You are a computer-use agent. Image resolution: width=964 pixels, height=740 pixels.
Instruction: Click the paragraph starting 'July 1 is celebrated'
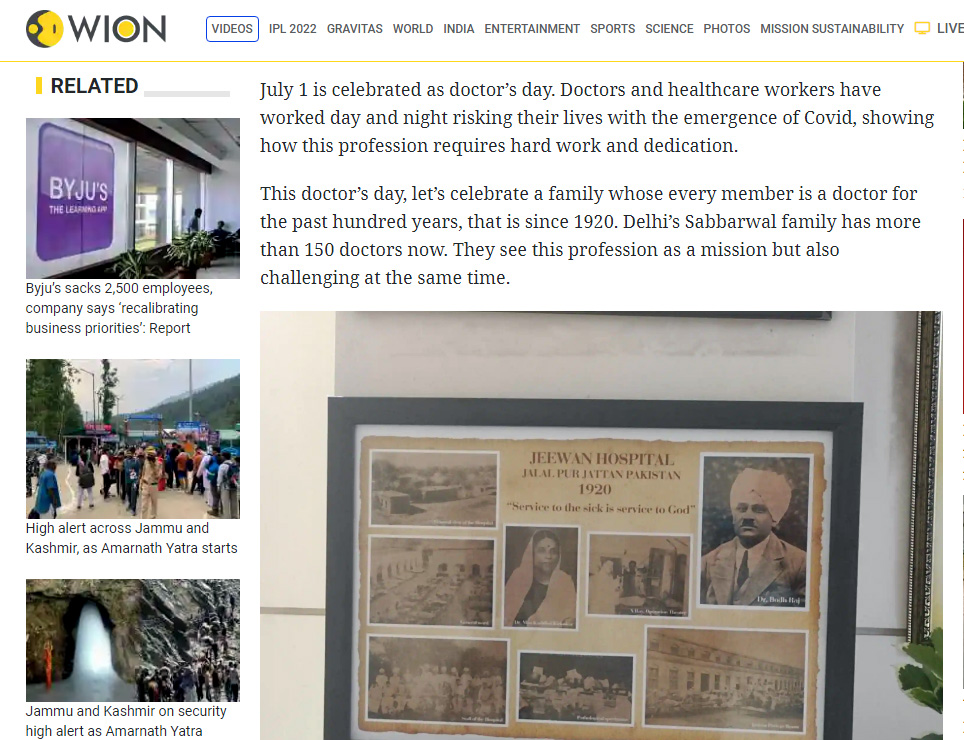[597, 117]
